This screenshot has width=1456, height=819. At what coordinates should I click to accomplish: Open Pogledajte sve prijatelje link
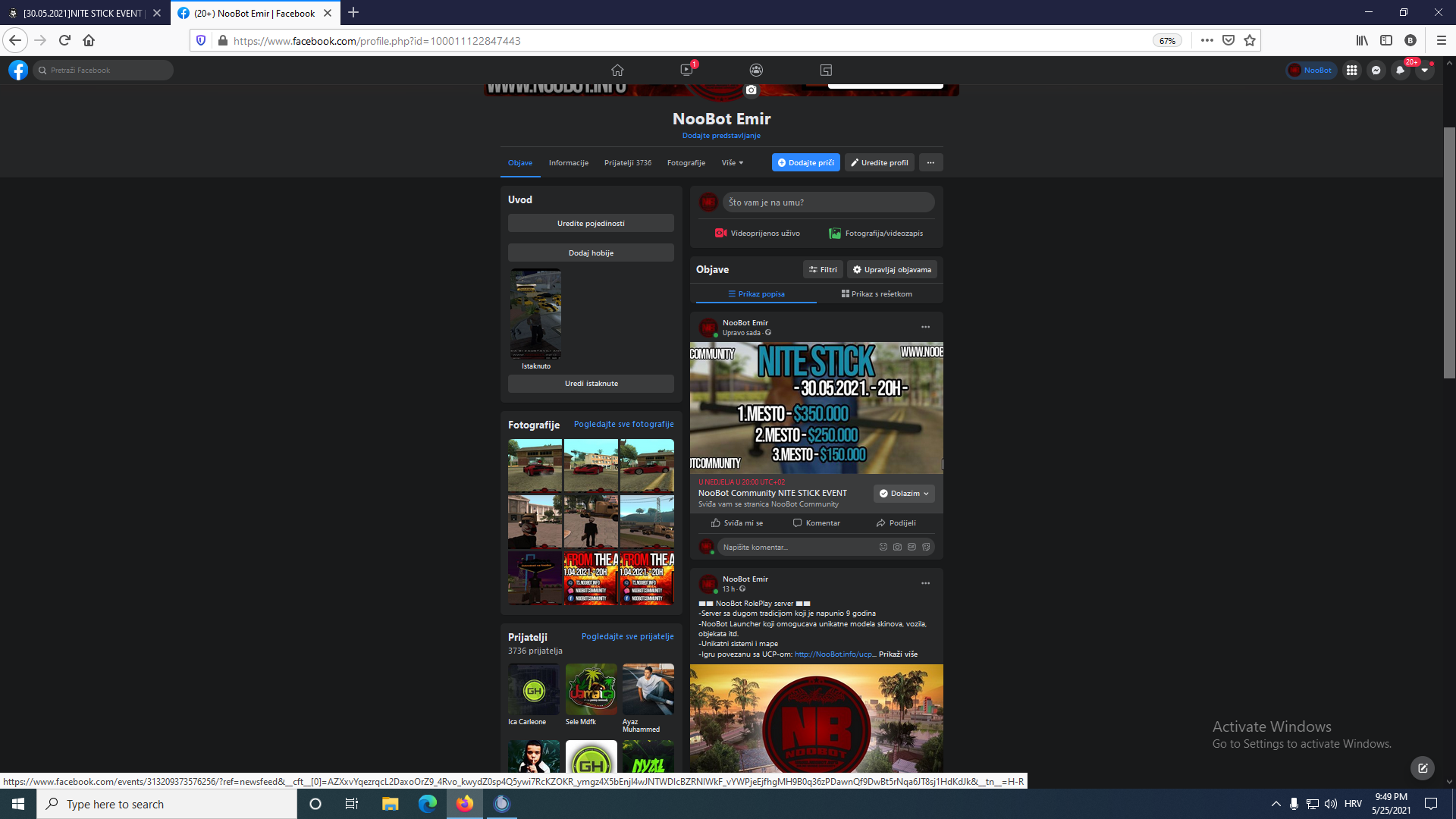[x=627, y=637]
